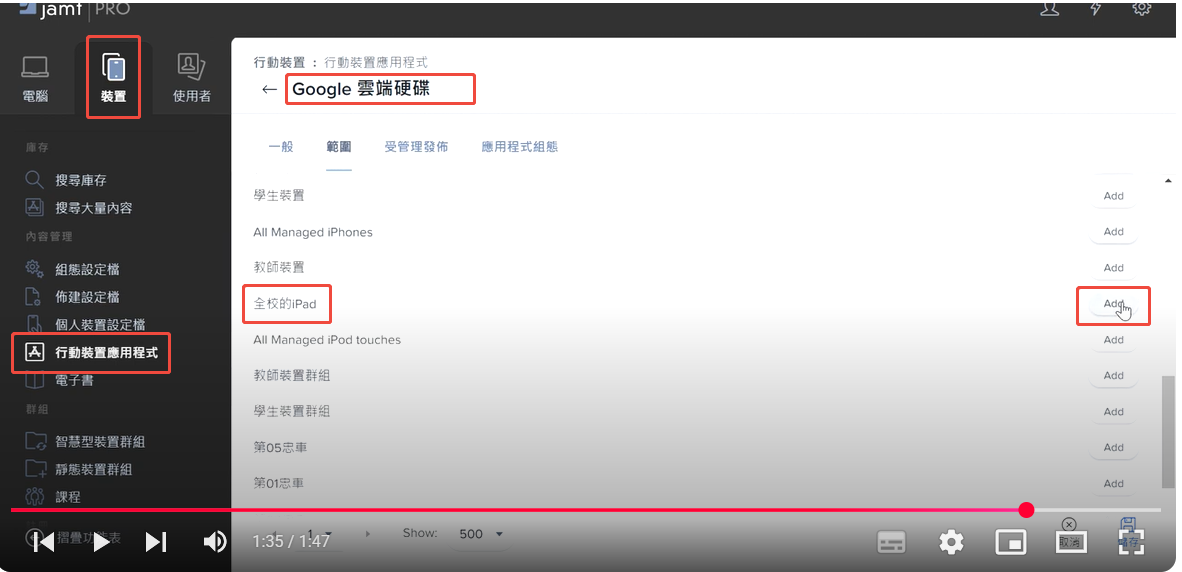
Task: Click the scrollbar up arrow
Action: (x=1168, y=181)
